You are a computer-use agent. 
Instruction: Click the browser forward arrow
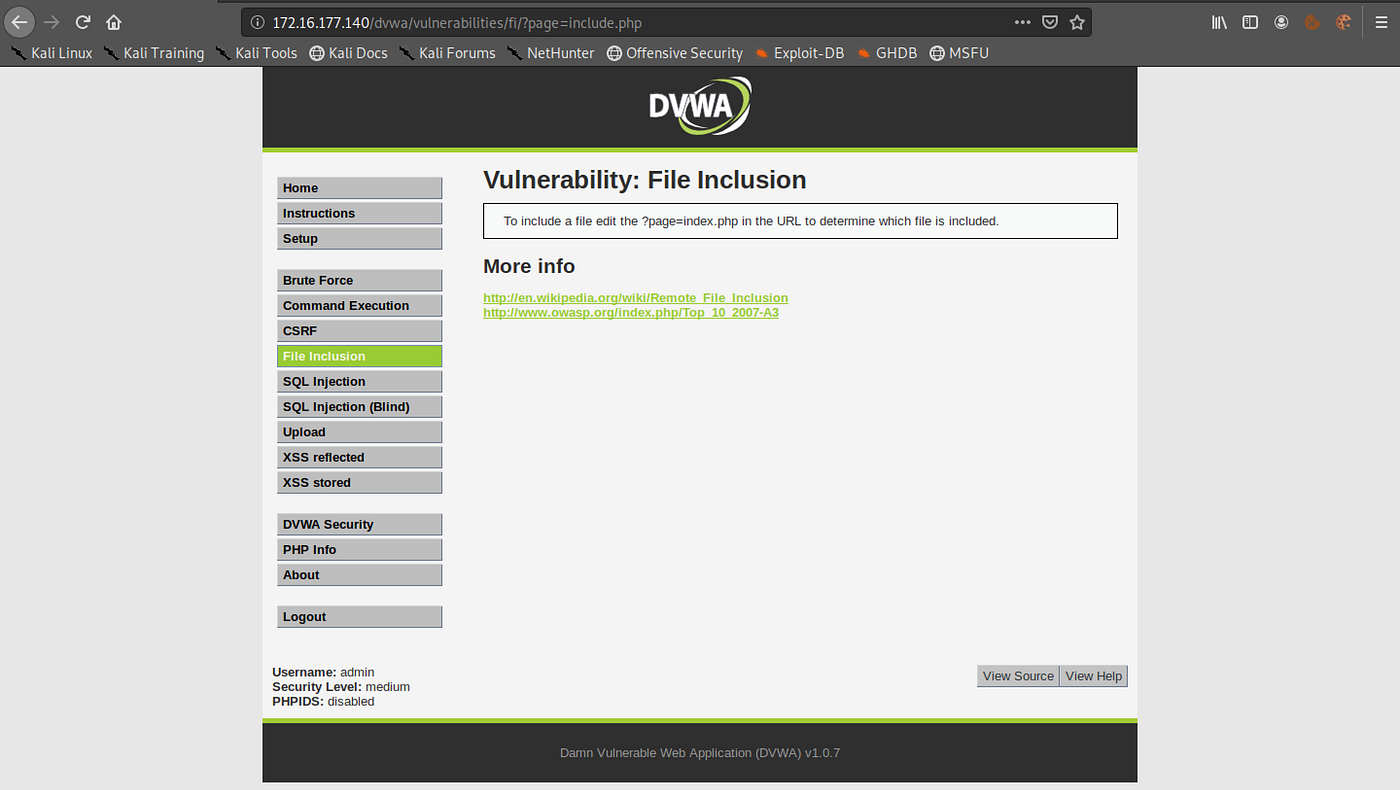pyautogui.click(x=53, y=21)
